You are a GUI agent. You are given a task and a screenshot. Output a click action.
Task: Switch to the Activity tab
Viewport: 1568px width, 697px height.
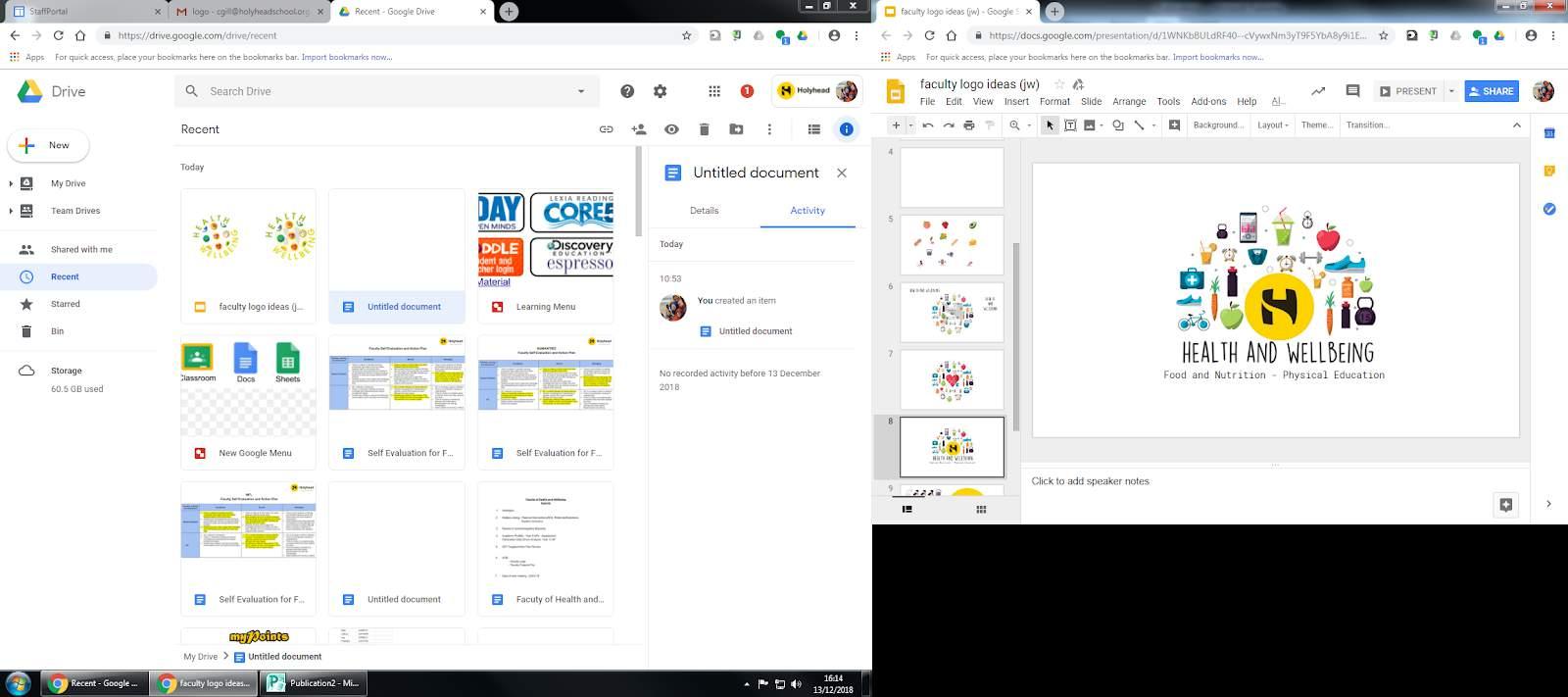[808, 211]
